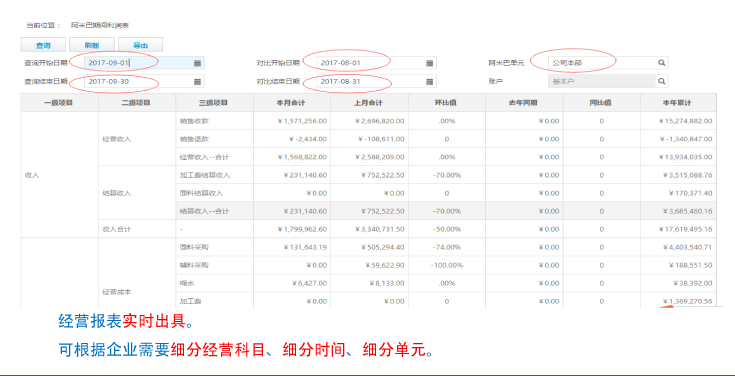Viewport: 735px width, 376px height.
Task: Click the ¥-108,611.00 value
Action: pos(382,139)
